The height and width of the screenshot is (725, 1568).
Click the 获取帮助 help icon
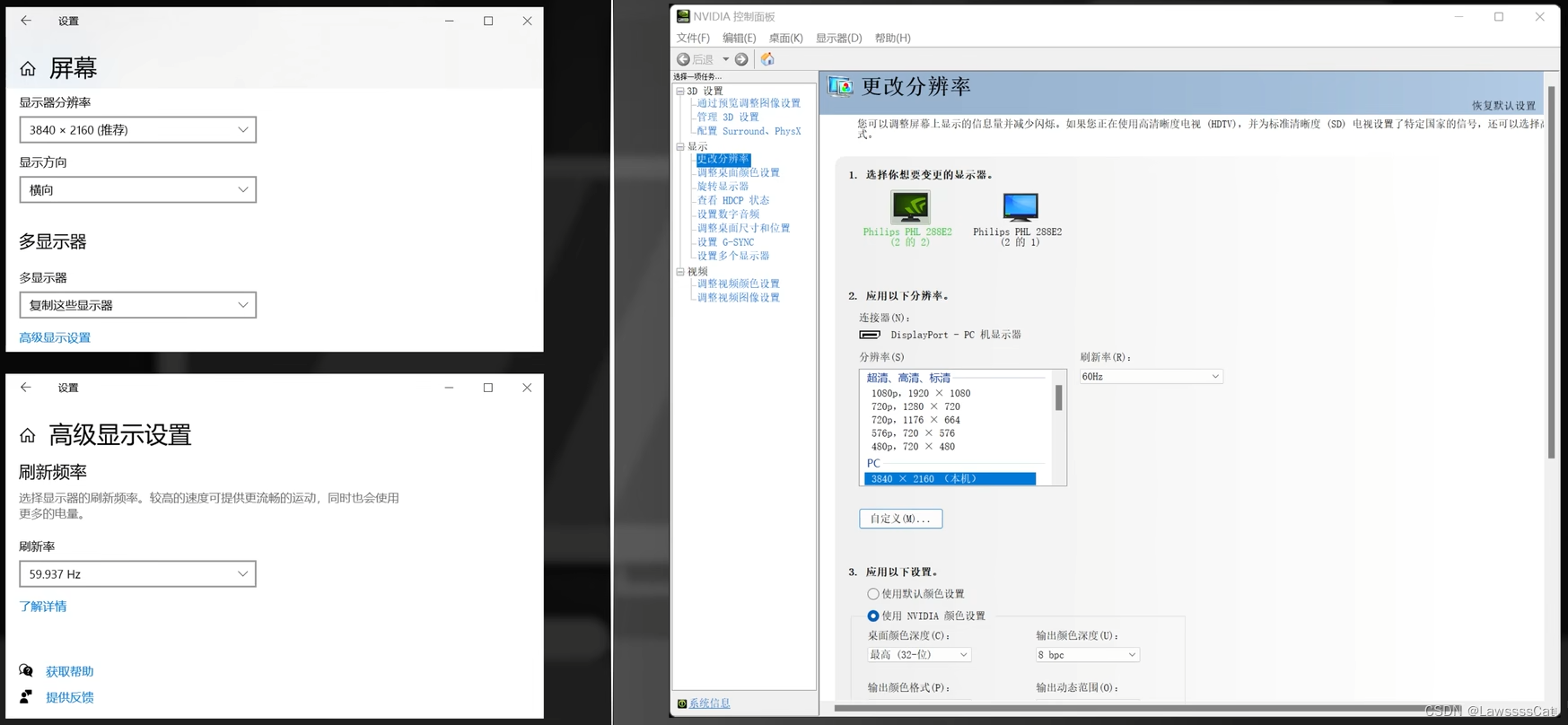26,671
